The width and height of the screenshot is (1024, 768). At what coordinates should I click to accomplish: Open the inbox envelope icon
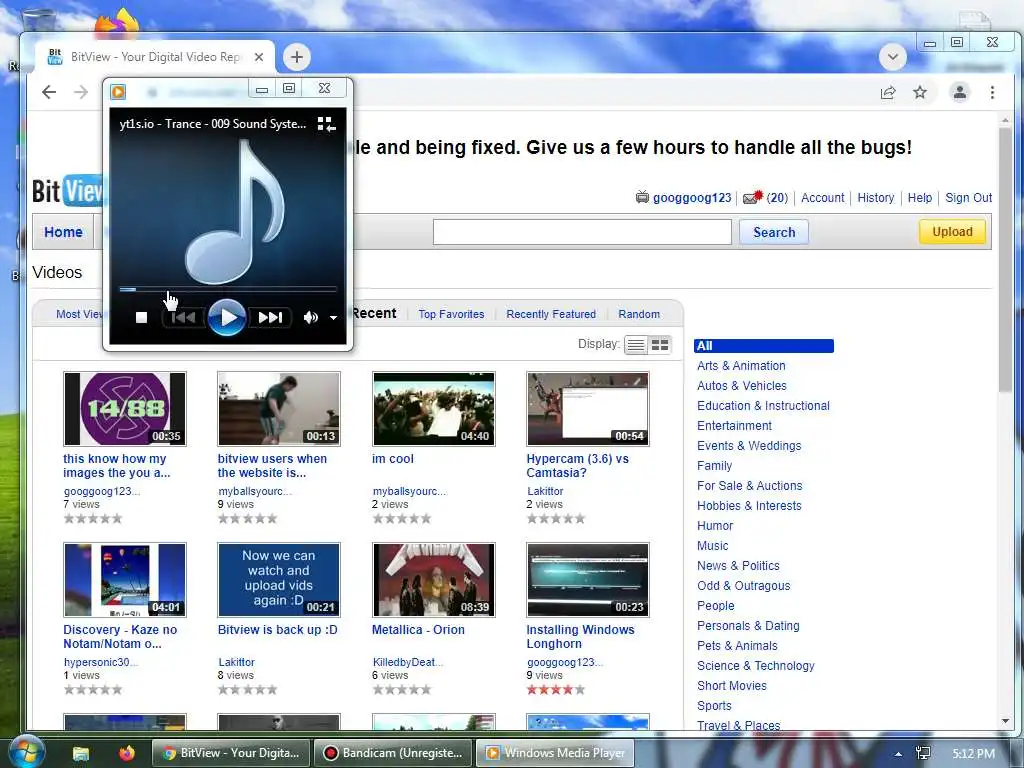pos(753,197)
